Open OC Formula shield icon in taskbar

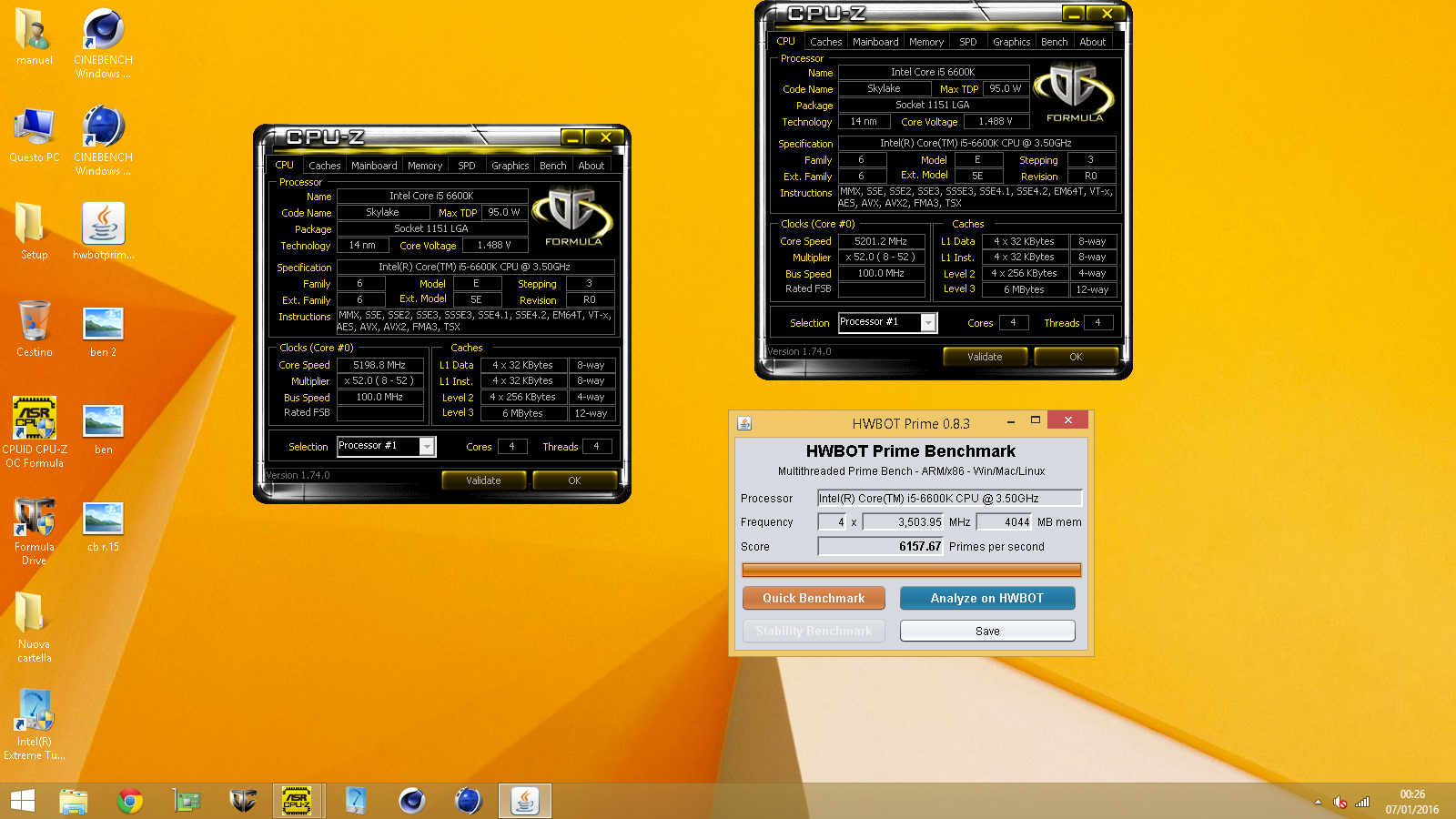pos(243,801)
